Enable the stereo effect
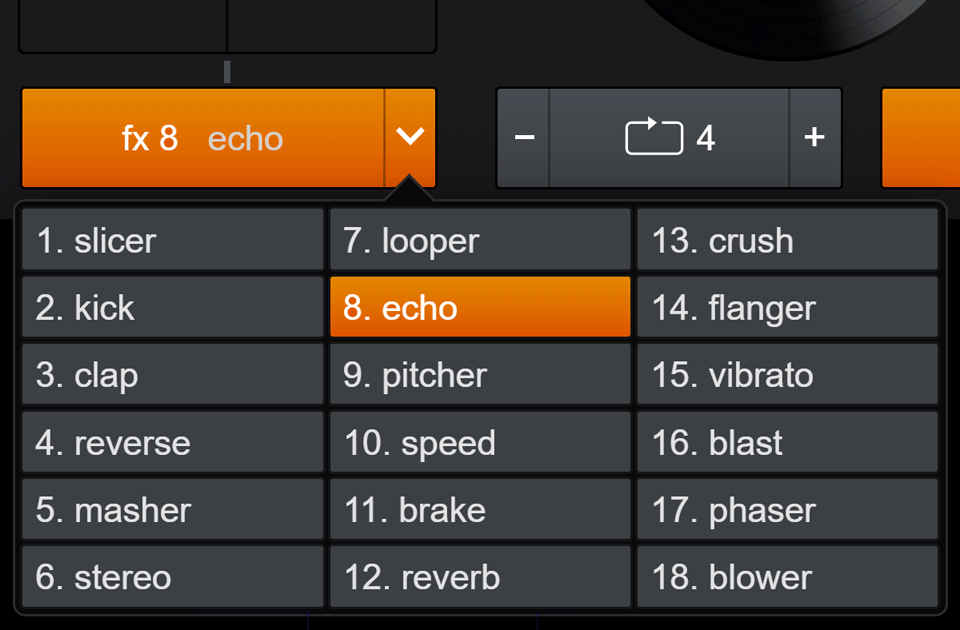 click(x=171, y=575)
